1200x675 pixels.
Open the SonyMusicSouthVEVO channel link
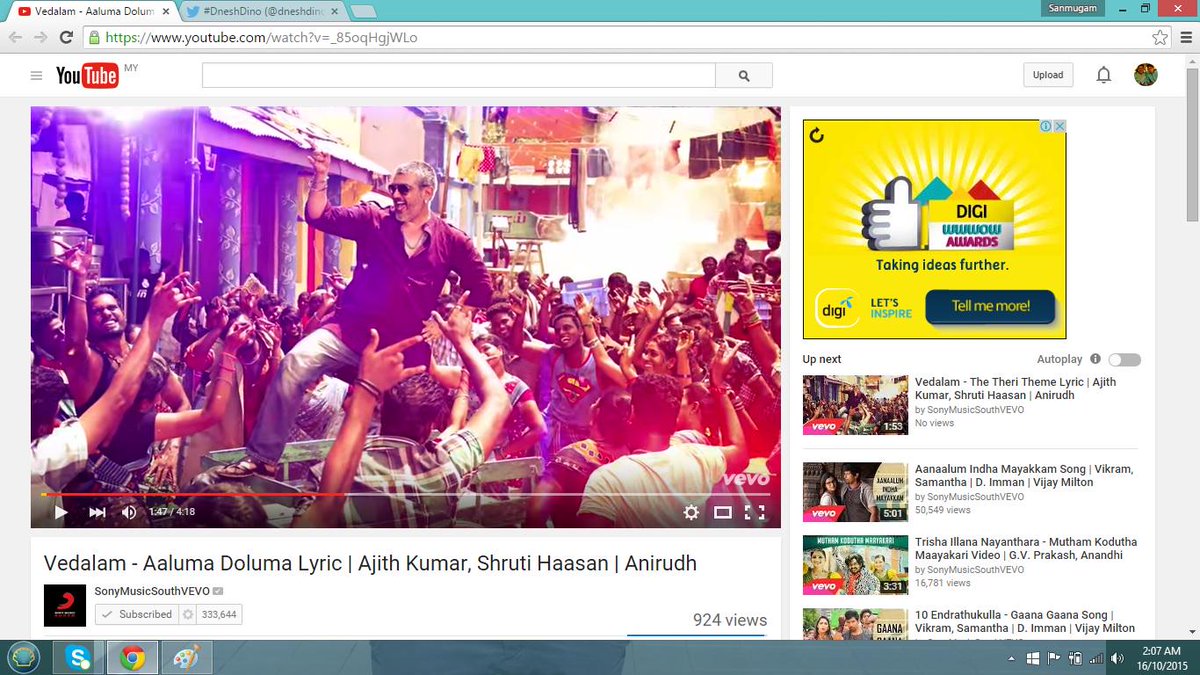pos(152,591)
